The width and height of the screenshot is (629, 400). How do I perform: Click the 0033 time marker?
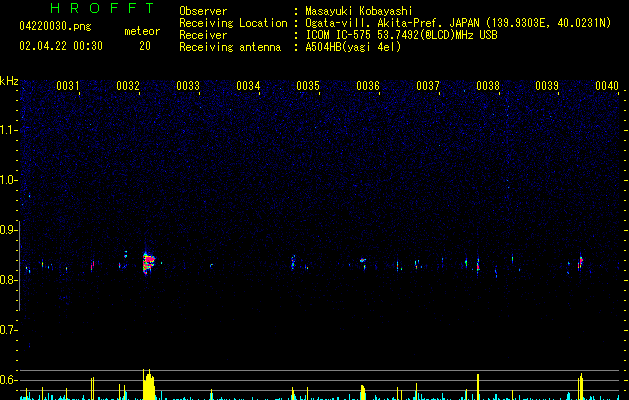tap(188, 86)
